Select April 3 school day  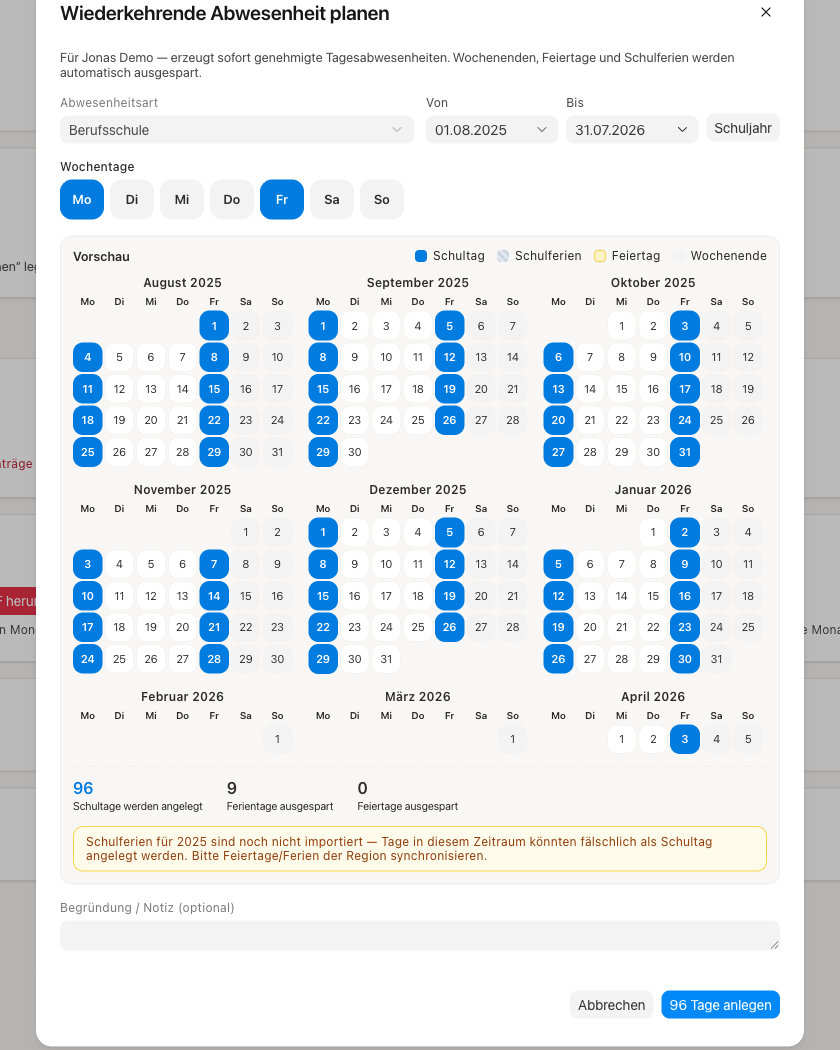pyautogui.click(x=685, y=739)
